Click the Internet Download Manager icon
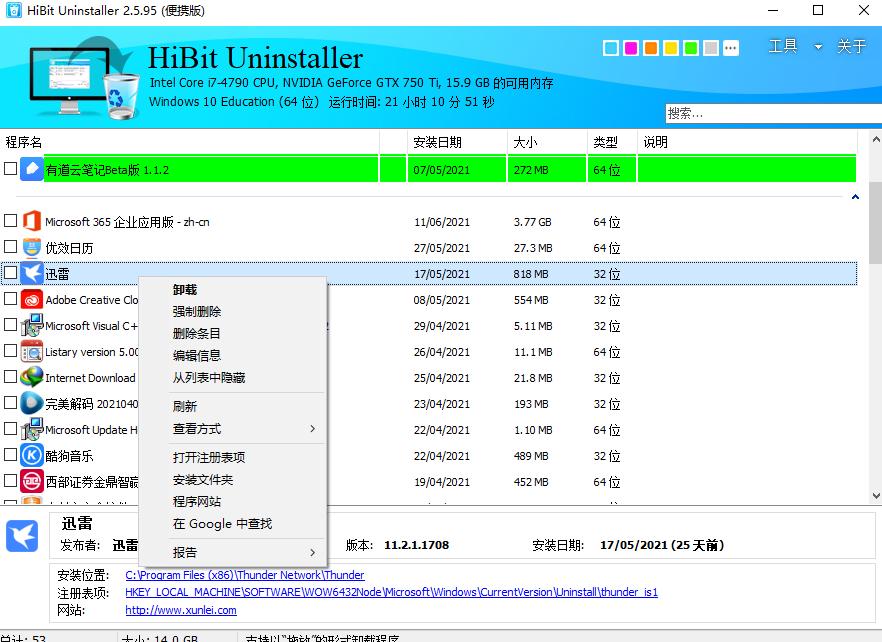Viewport: 882px width, 642px height. pos(30,378)
